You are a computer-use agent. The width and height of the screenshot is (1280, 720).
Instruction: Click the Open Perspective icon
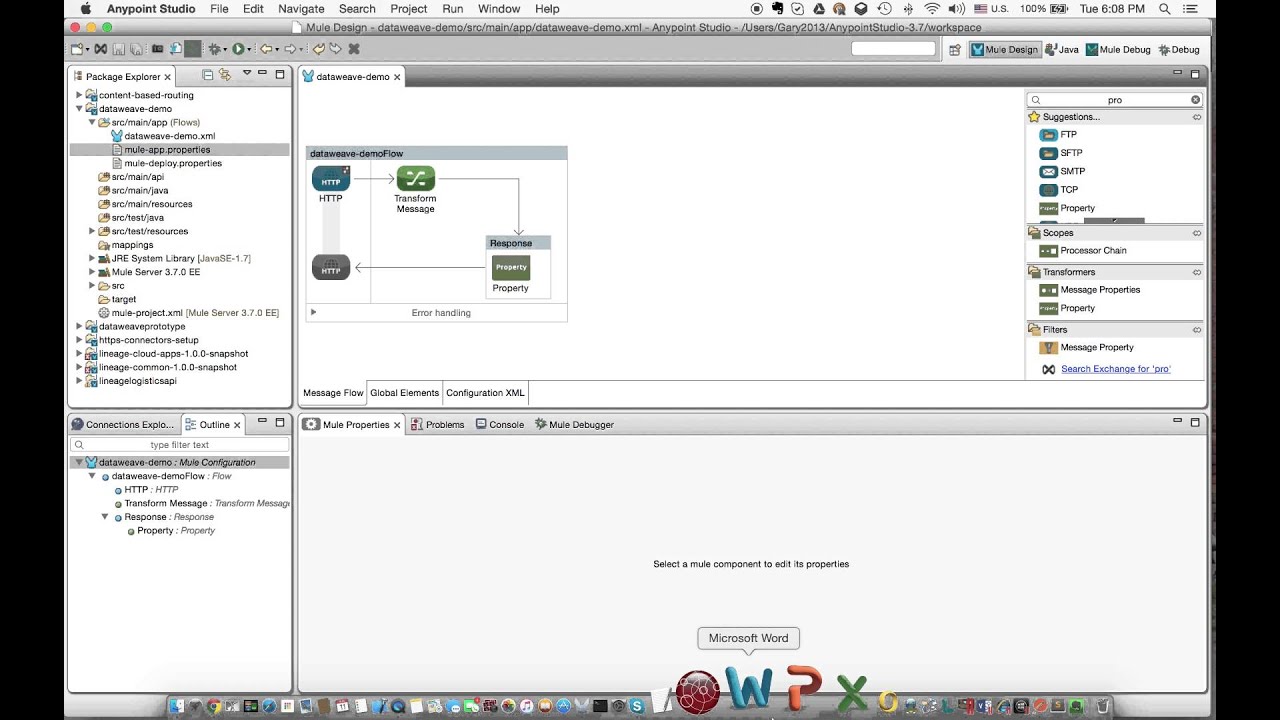click(954, 49)
